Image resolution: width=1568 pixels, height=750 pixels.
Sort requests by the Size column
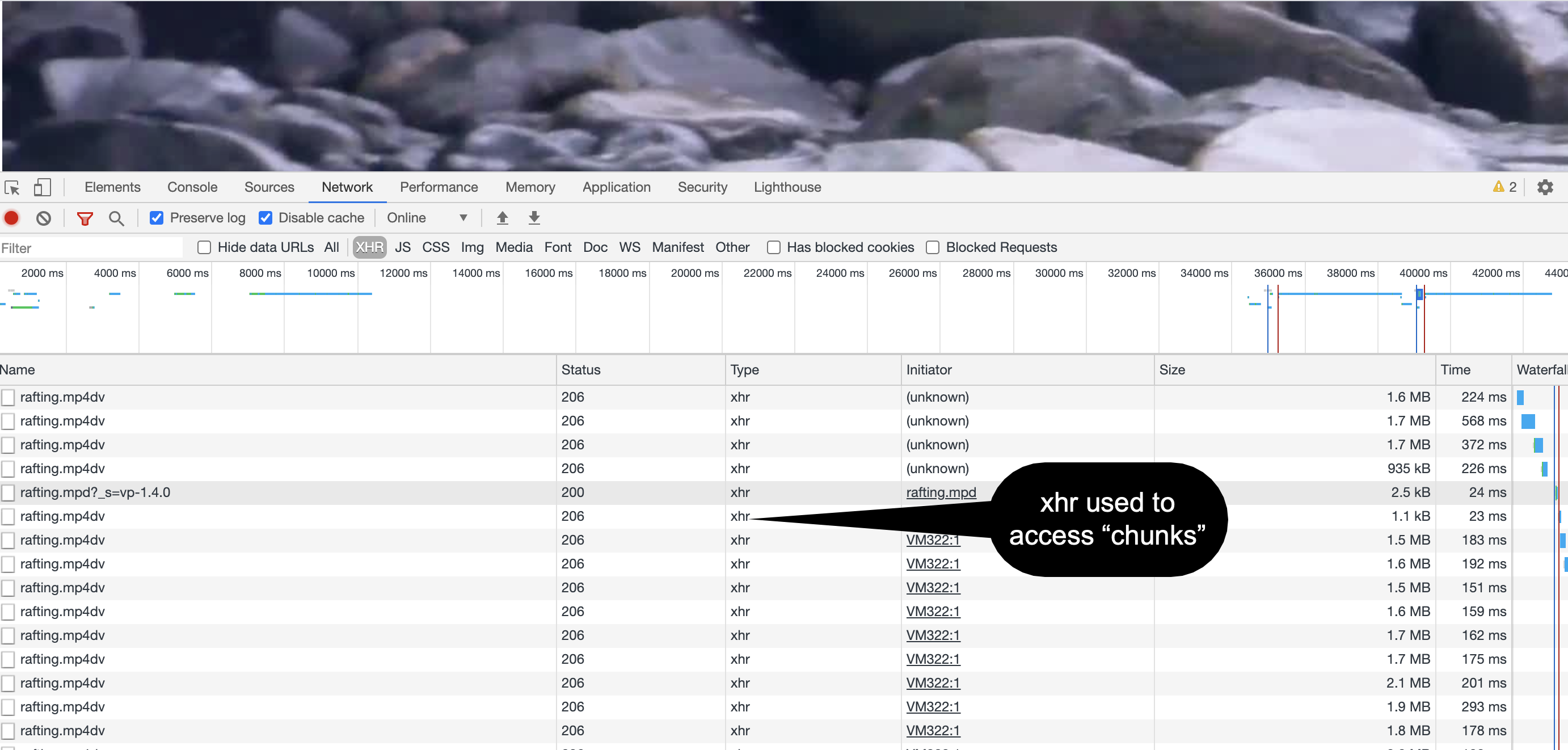coord(1173,369)
